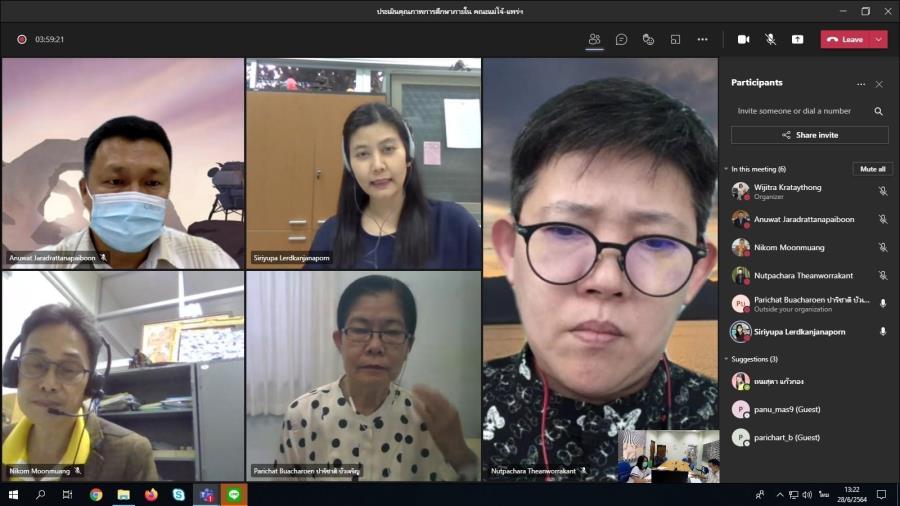Collapse the In this meeting section
Image resolution: width=900 pixels, height=506 pixels.
[727, 169]
